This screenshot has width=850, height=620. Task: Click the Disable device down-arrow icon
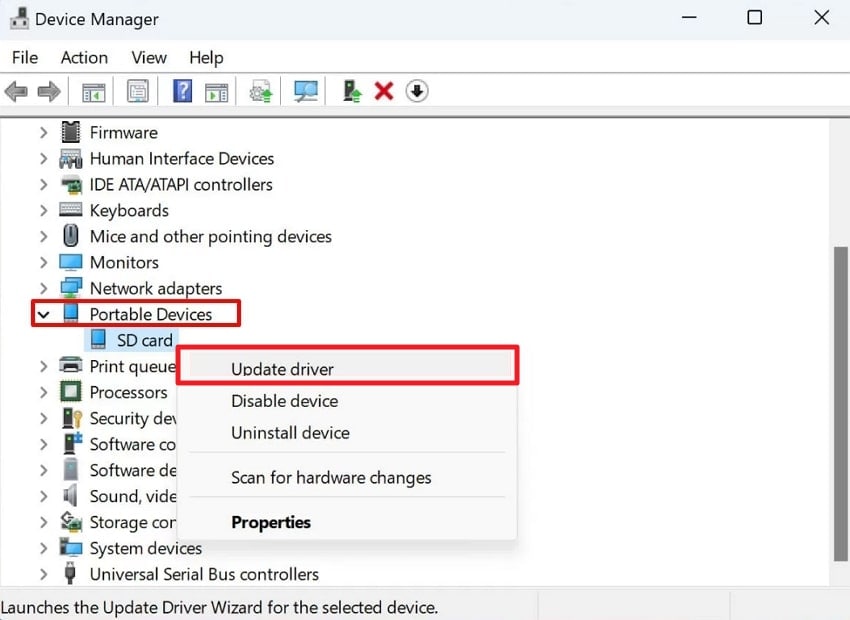coord(417,91)
